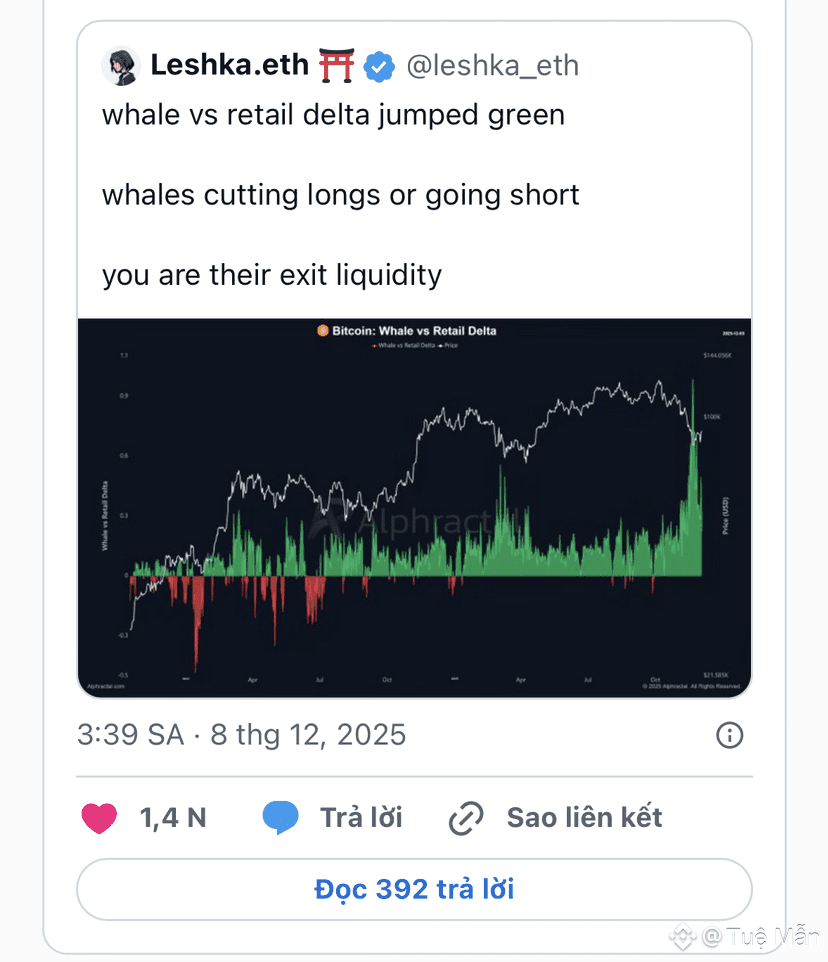Open the Leshka.eth display name
This screenshot has width=828, height=962.
(x=229, y=66)
